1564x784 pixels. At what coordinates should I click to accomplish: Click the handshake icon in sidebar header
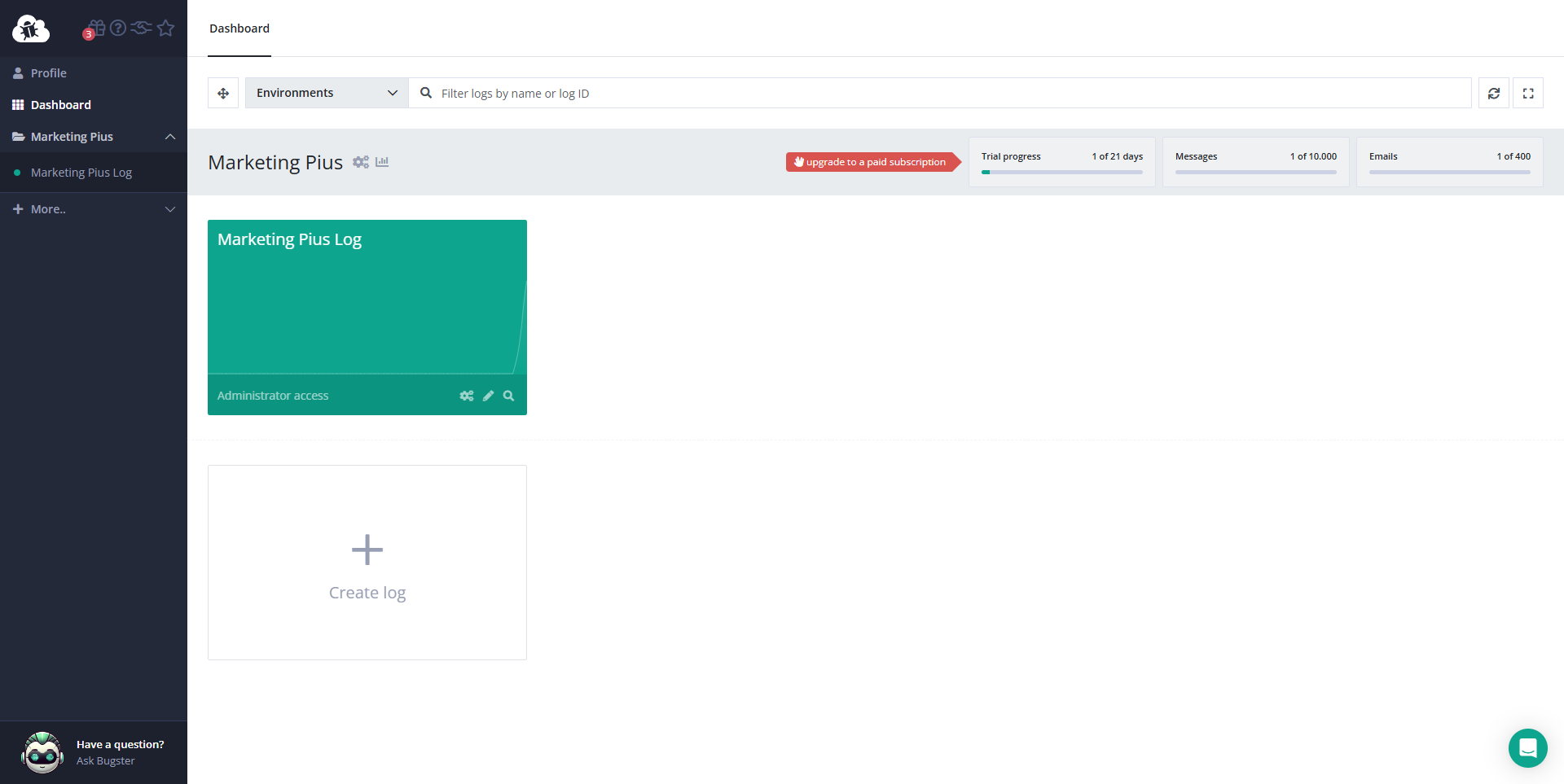coord(141,28)
